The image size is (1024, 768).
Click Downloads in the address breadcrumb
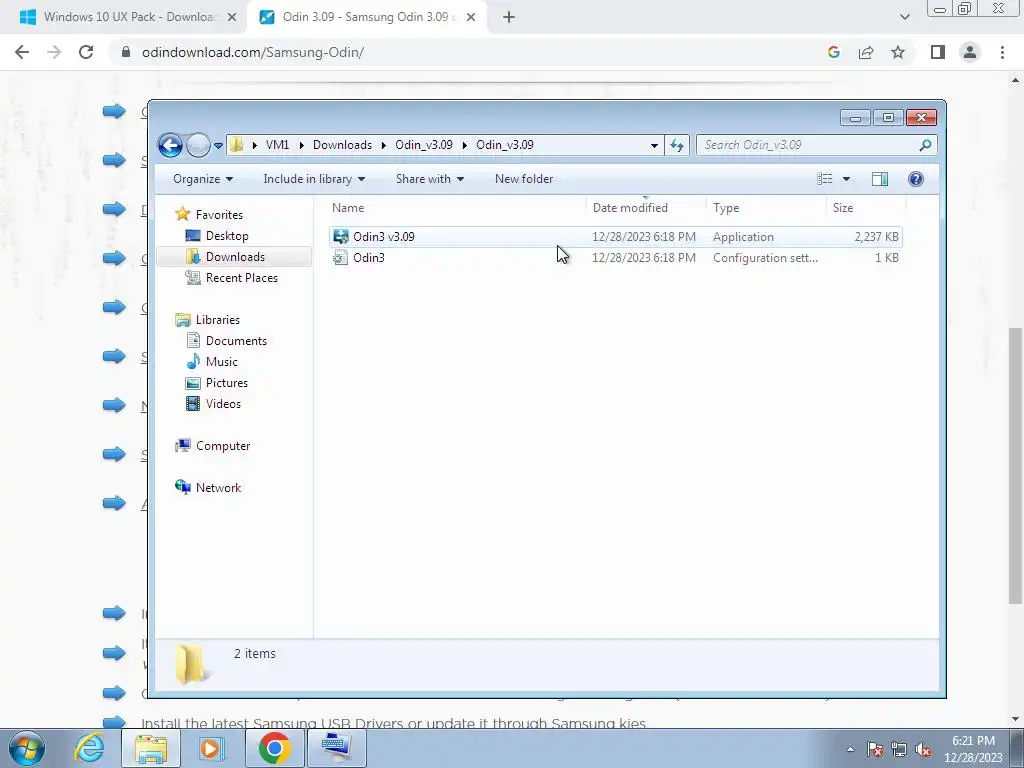342,145
